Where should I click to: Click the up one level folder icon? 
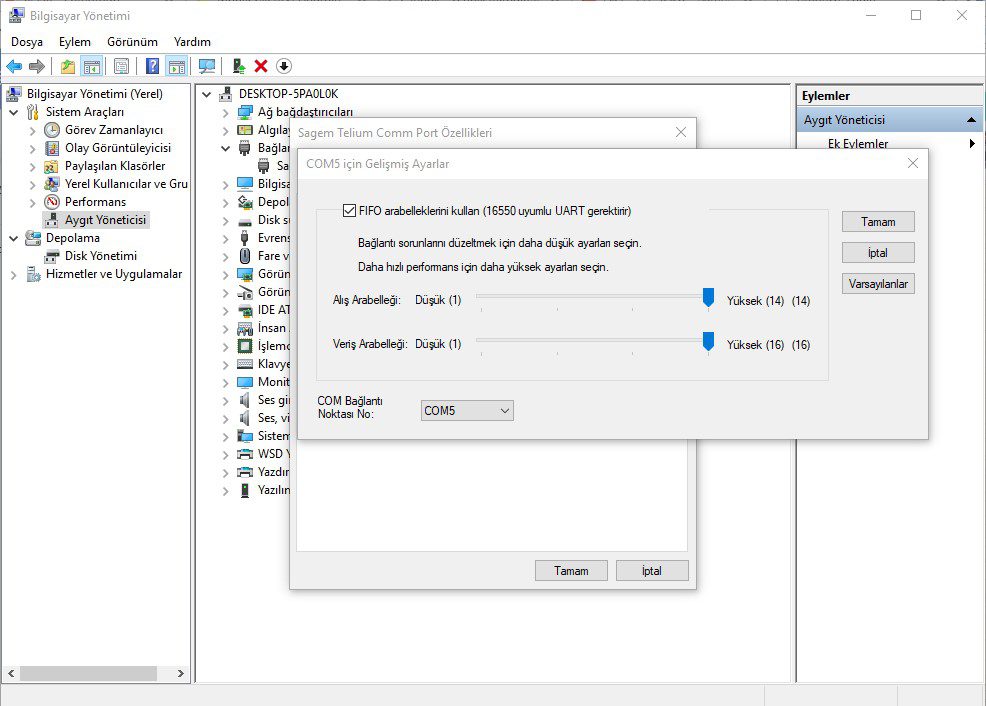click(67, 66)
